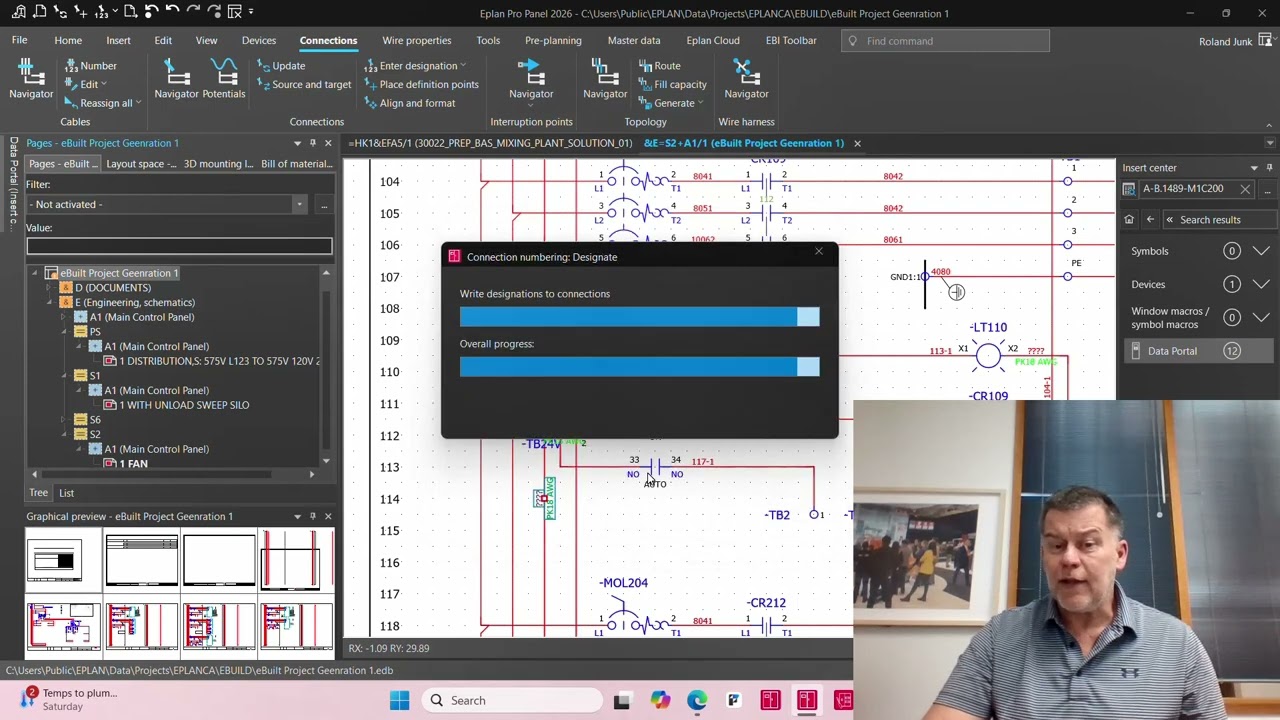Click Place definition points
1280x720 pixels.
tap(421, 85)
